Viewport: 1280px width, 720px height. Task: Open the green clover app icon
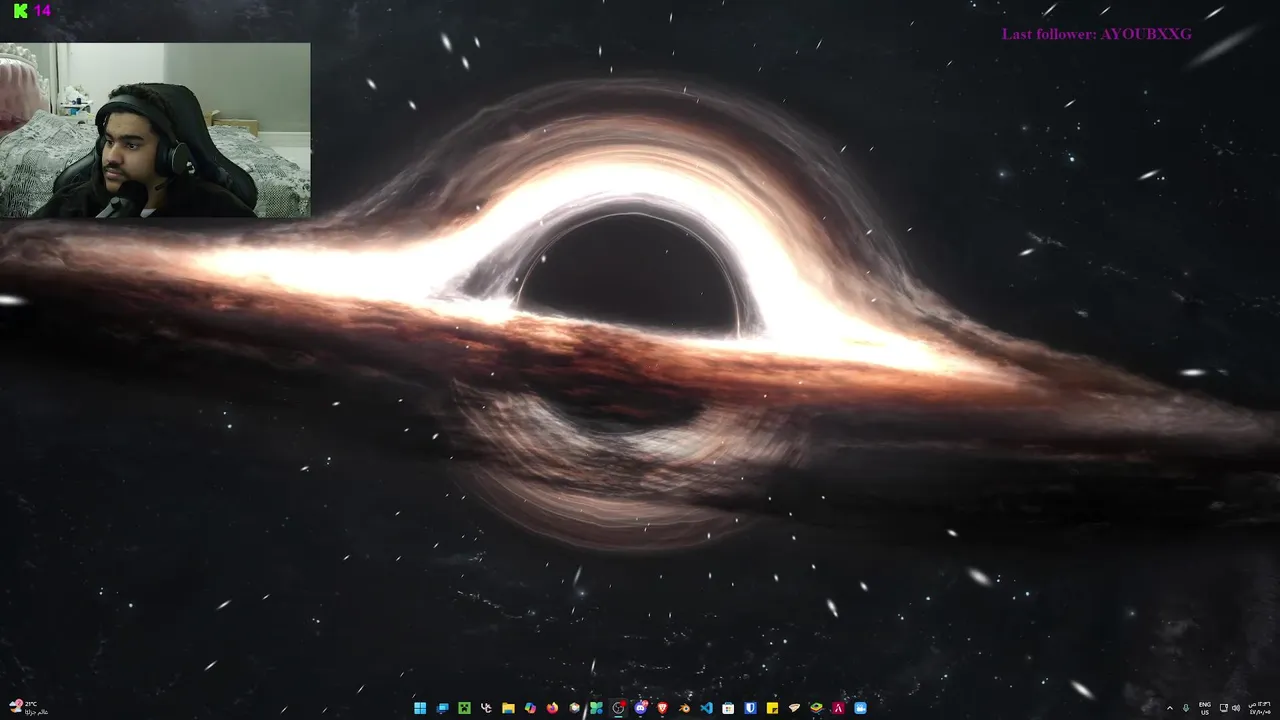(x=596, y=708)
